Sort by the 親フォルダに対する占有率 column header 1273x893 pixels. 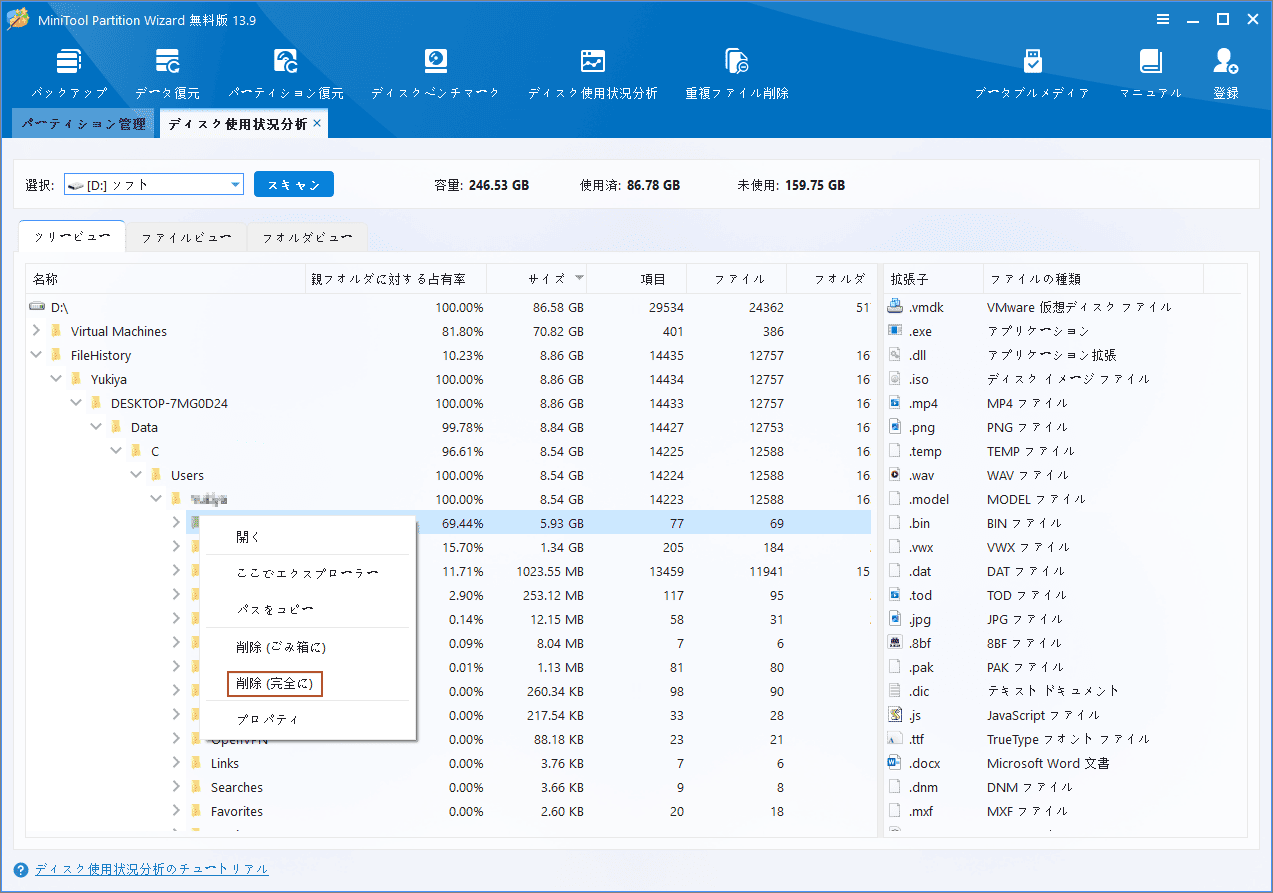(397, 279)
